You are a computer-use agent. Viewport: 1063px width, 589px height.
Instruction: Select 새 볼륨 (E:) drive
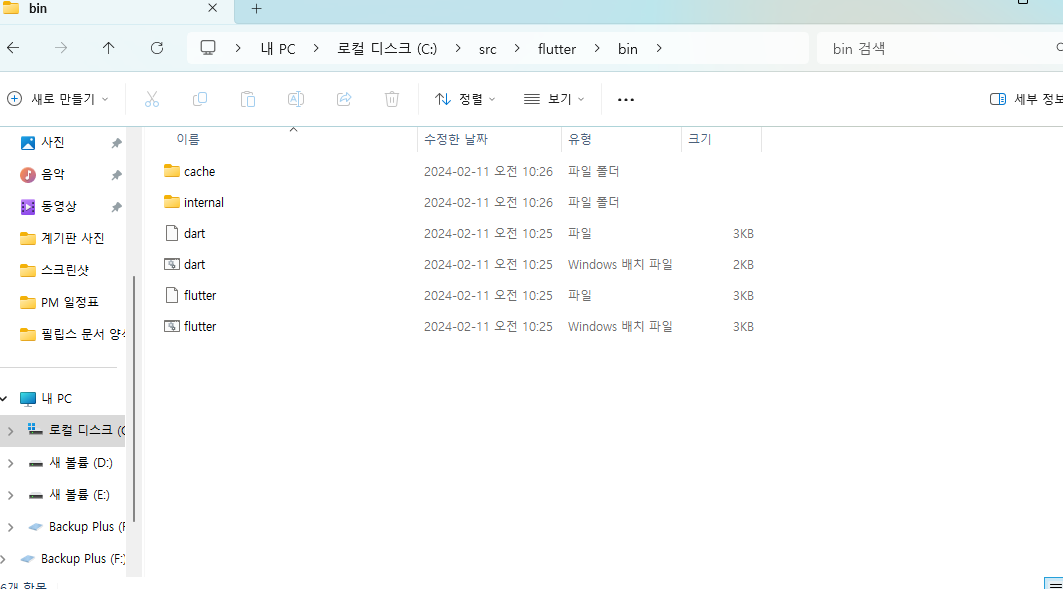coord(79,495)
